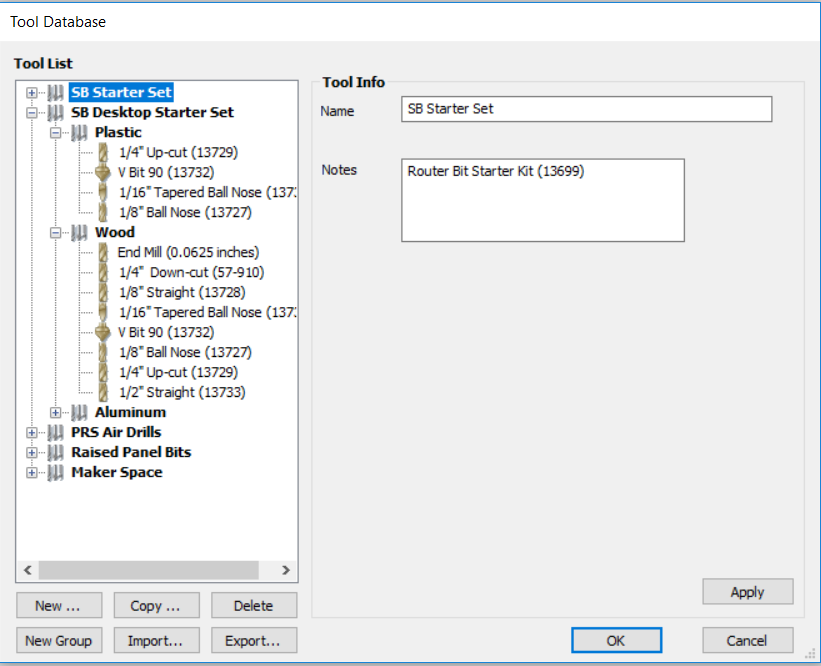The width and height of the screenshot is (821, 666).
Task: Select the SB Starter Set tree entry
Action: click(x=121, y=93)
